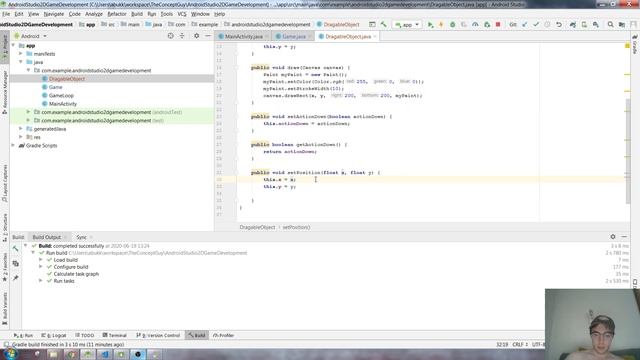Click Apply Changes lightning icon
Screen dimensions: 640x360
tap(441, 24)
